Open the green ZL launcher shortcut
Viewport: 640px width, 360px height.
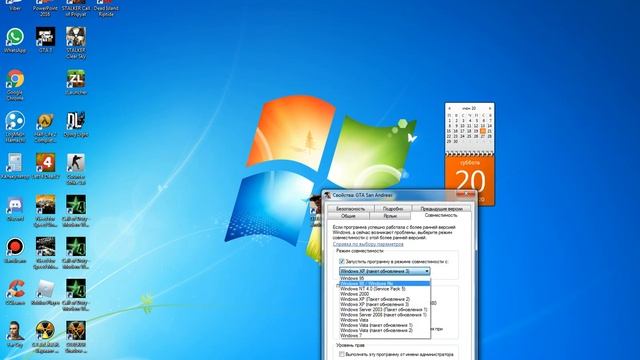click(x=76, y=82)
